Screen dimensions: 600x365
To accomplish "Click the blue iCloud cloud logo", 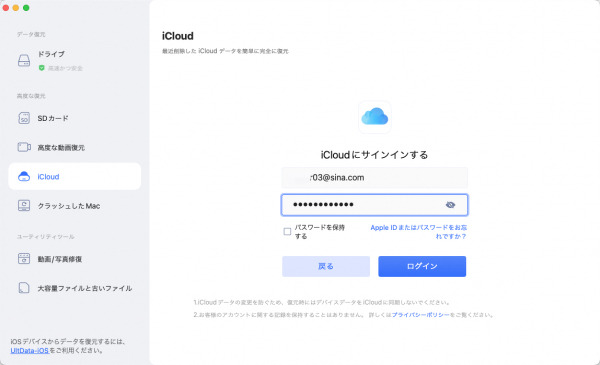I will click(x=375, y=117).
